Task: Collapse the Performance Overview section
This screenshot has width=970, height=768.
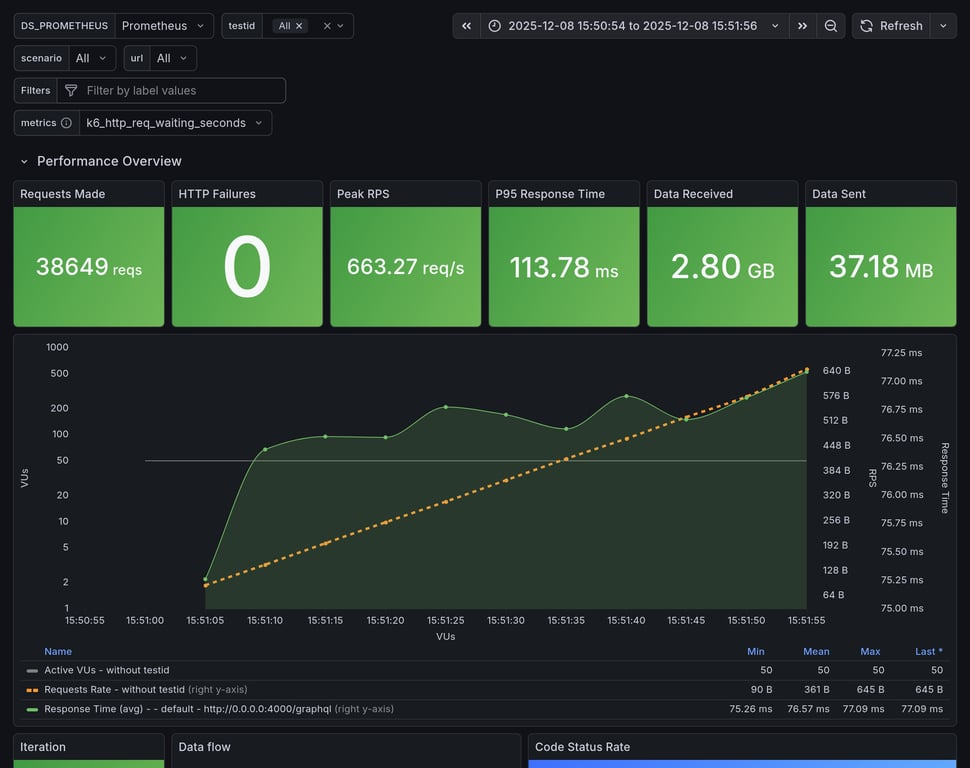Action: point(24,160)
